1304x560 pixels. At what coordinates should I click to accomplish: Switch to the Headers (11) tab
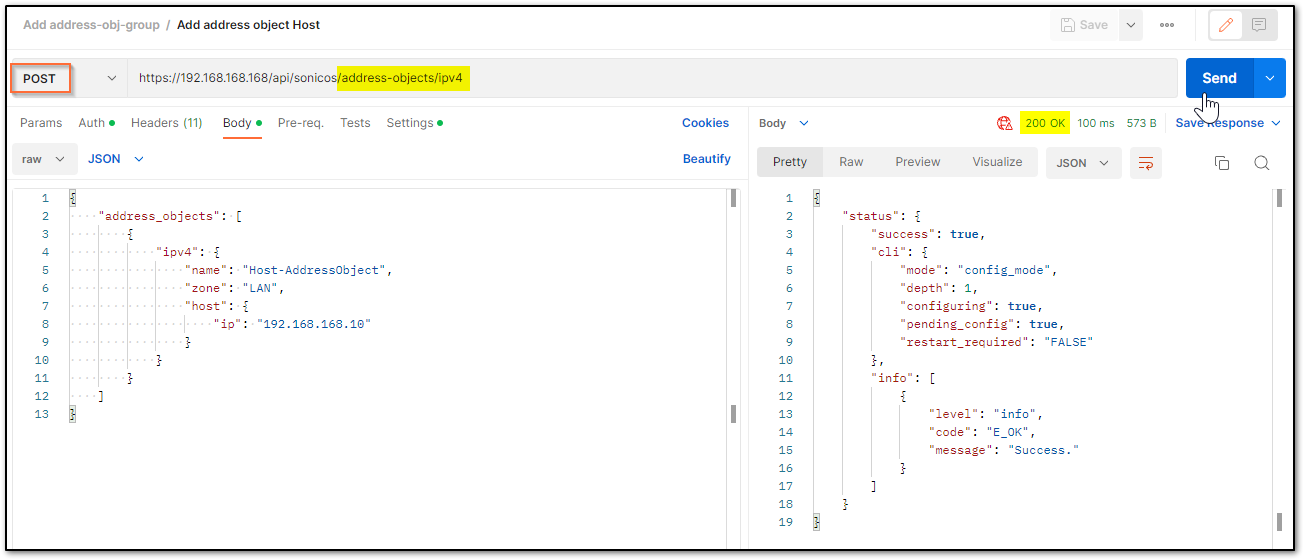click(x=166, y=123)
